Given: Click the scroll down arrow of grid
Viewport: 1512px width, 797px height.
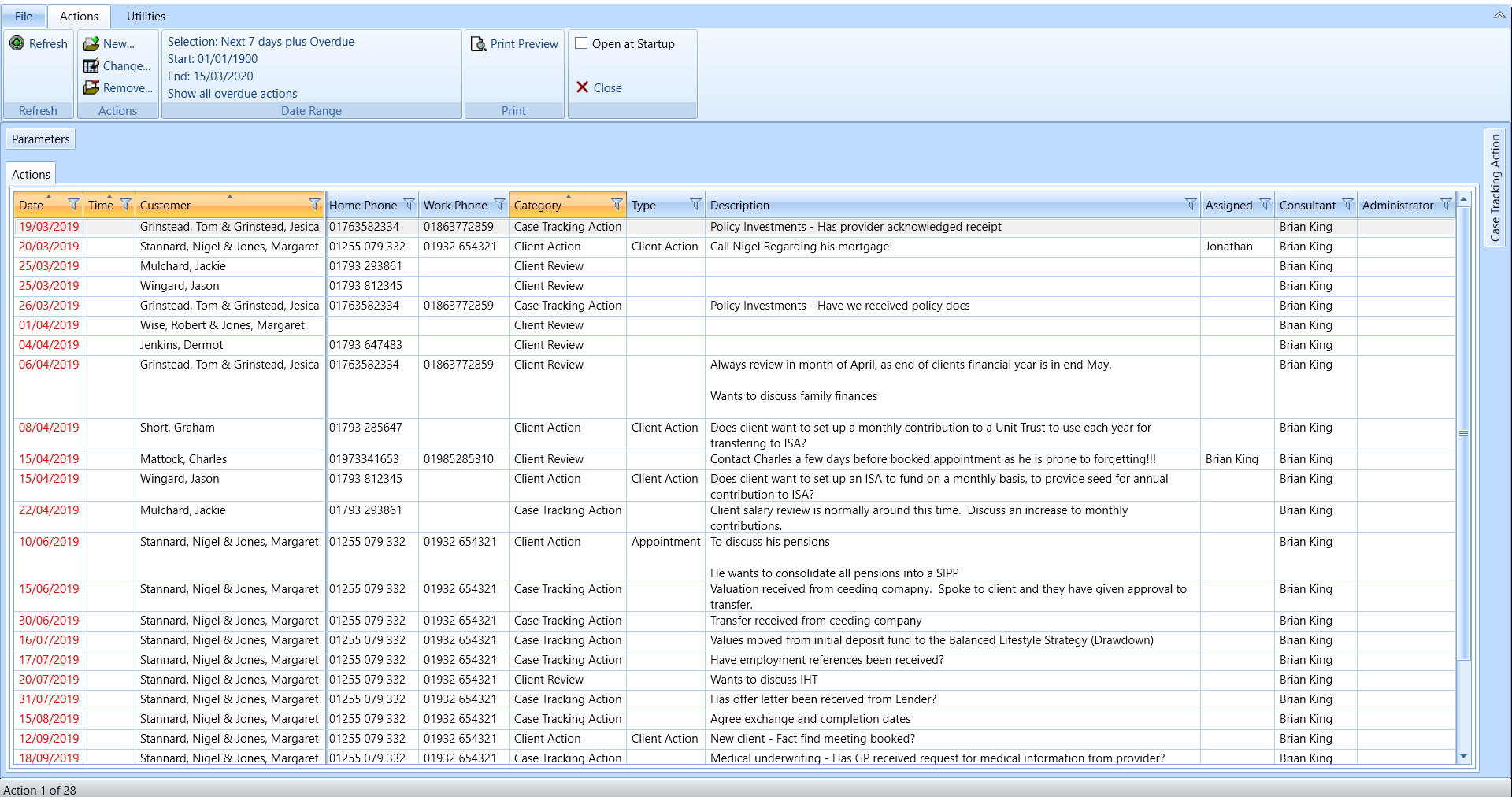Looking at the screenshot, I should click(1463, 757).
